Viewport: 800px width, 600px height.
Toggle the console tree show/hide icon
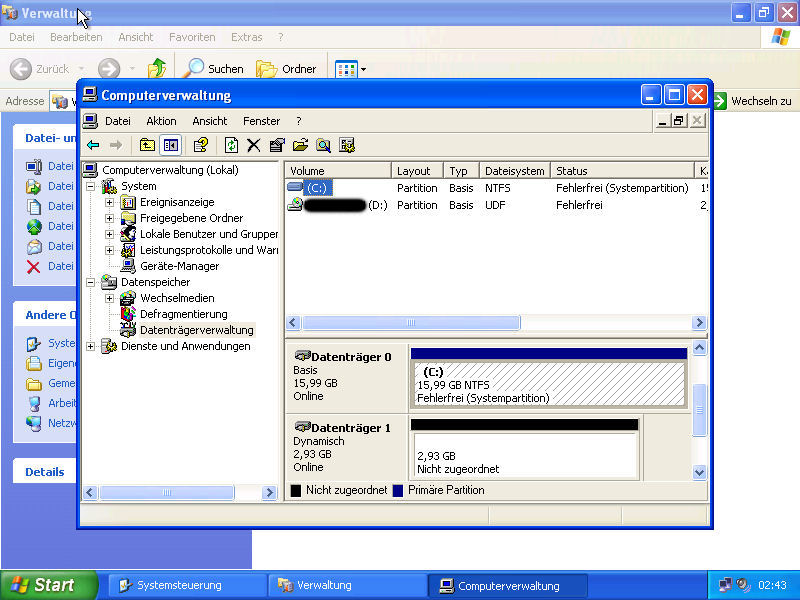pyautogui.click(x=170, y=145)
